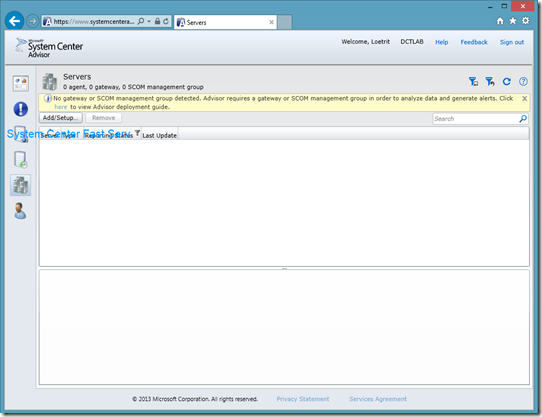Click the info icon in warning banner

(x=48, y=98)
